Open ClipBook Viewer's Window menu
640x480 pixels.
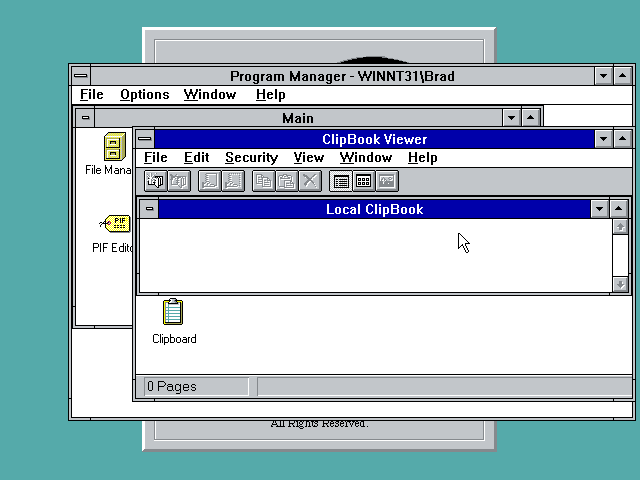(366, 158)
